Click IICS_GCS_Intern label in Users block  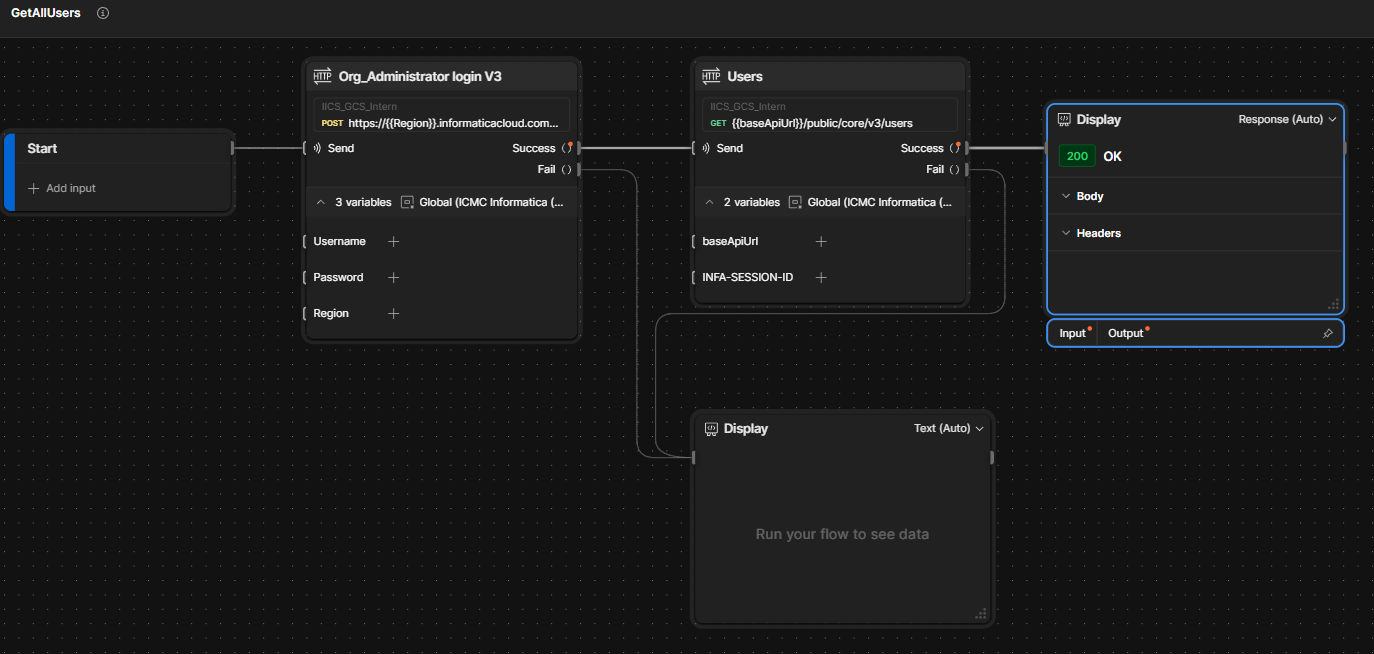pos(748,106)
